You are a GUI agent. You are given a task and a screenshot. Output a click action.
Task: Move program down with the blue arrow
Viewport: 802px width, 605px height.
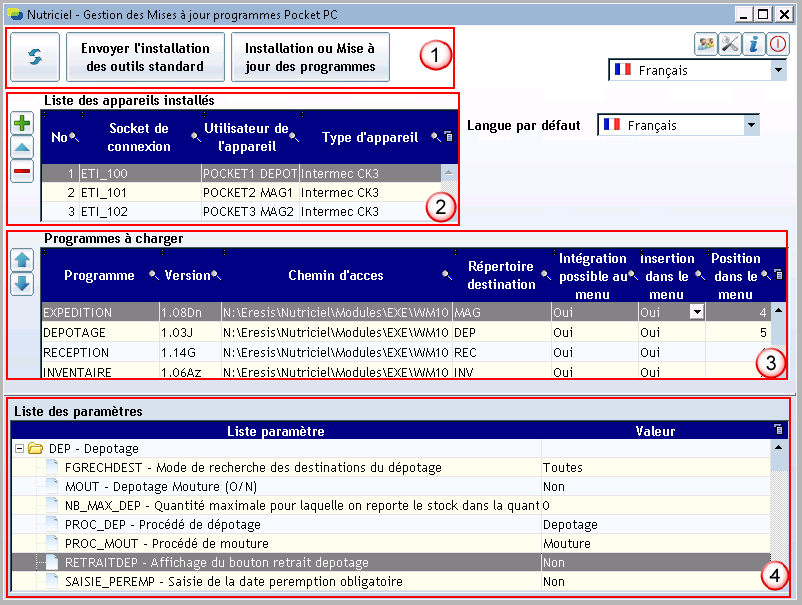point(22,284)
